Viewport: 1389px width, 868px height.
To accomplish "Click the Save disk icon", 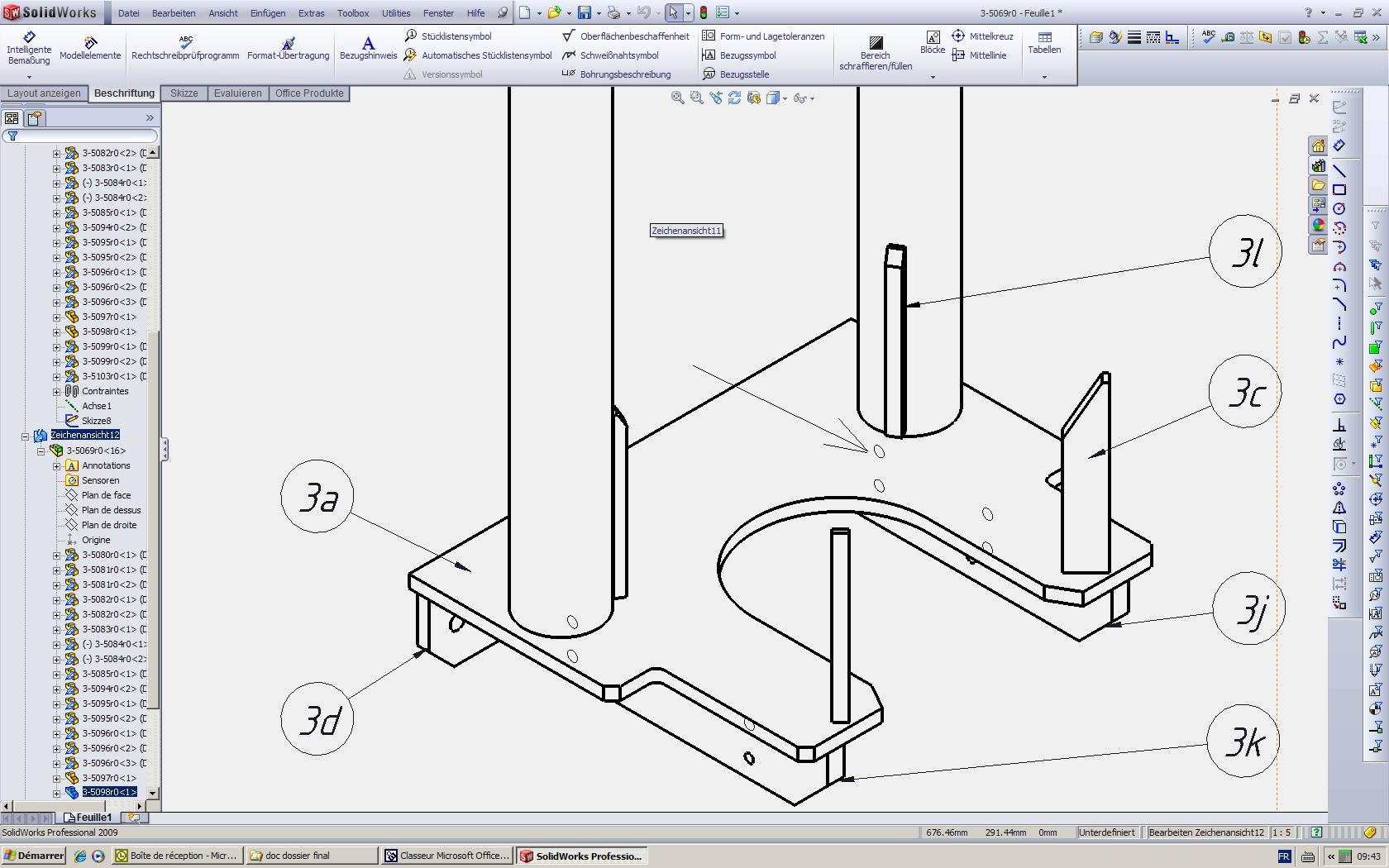I will 585,13.
